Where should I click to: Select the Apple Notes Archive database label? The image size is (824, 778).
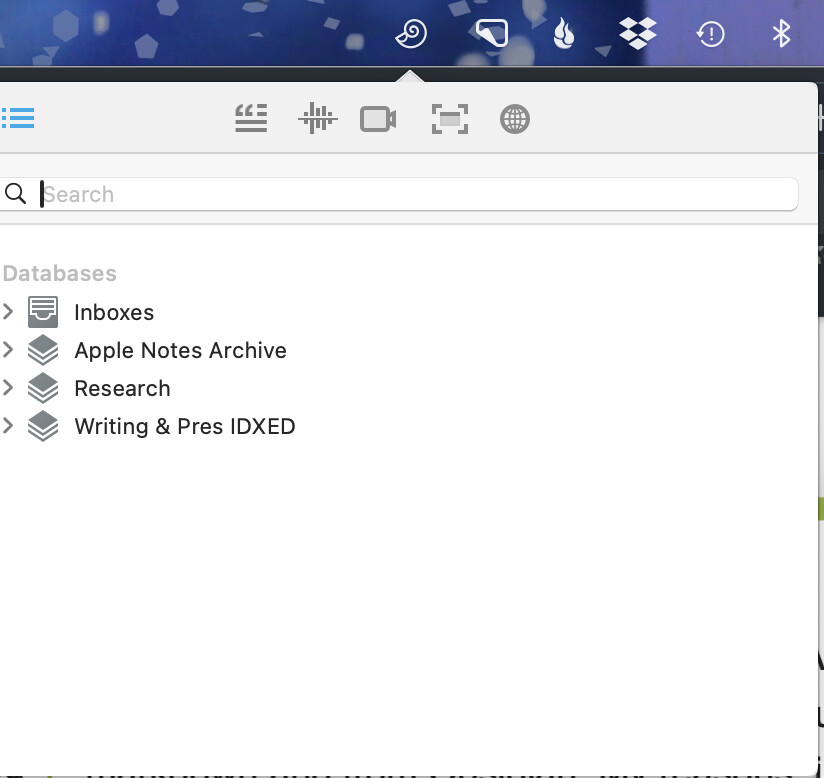coord(180,350)
